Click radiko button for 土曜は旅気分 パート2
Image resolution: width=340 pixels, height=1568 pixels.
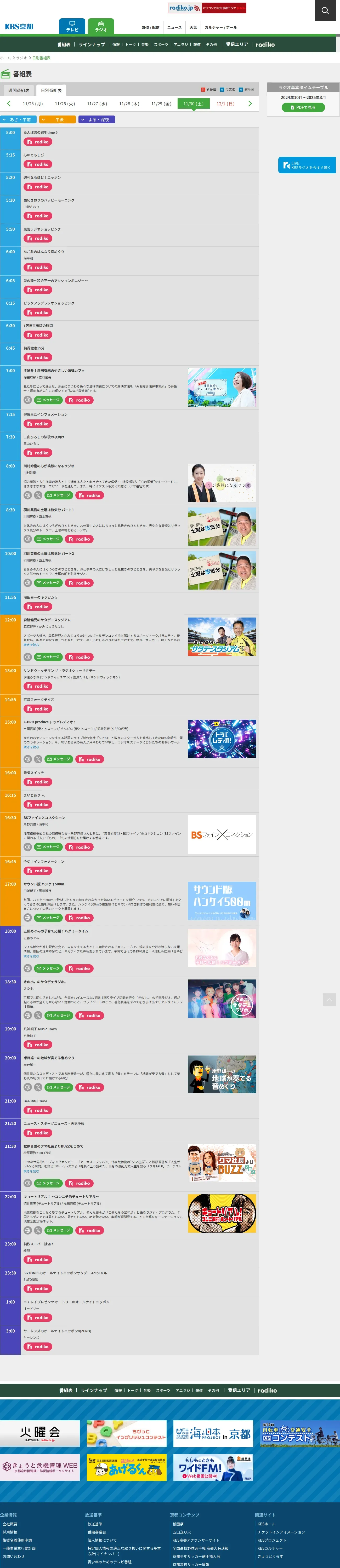(79, 583)
